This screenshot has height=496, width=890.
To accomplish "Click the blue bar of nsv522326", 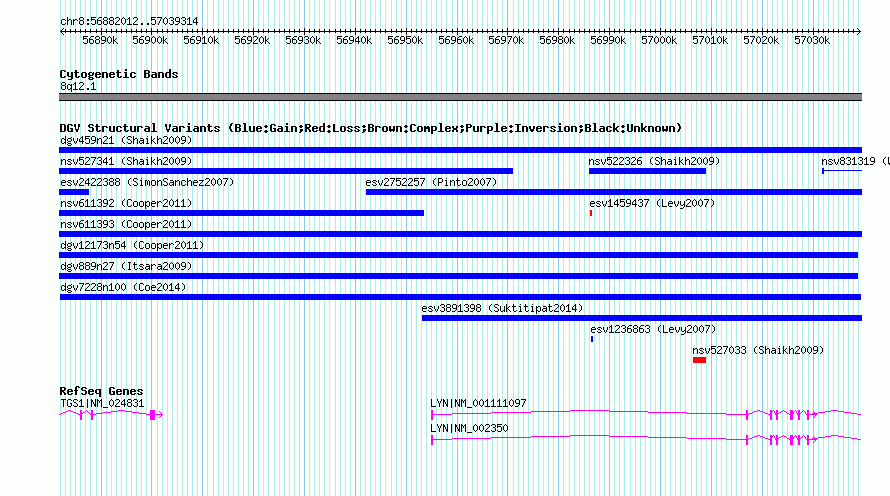I will (648, 171).
